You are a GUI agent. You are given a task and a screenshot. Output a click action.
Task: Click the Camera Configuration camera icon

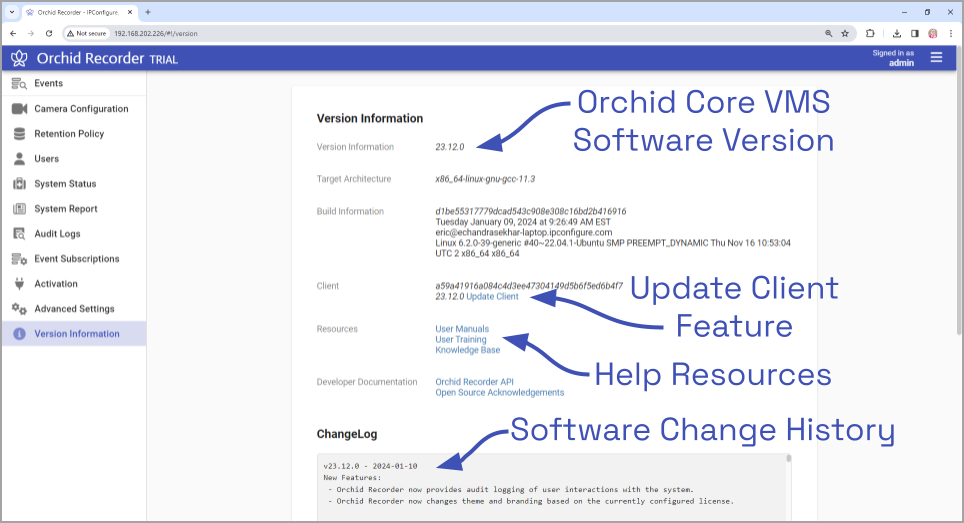click(x=19, y=109)
